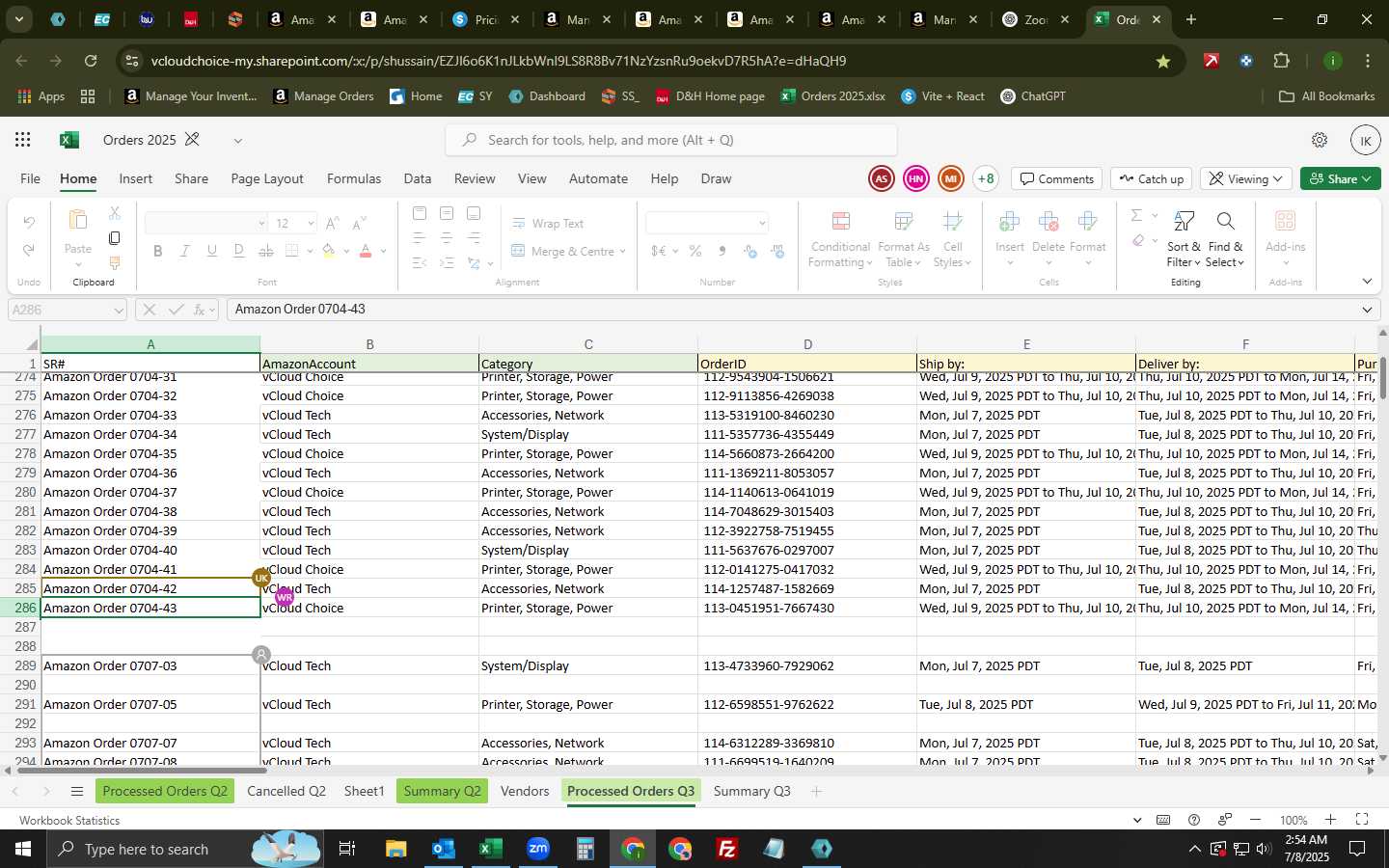Click the Catch up button
Viewport: 1389px width, 868px height.
1152,178
